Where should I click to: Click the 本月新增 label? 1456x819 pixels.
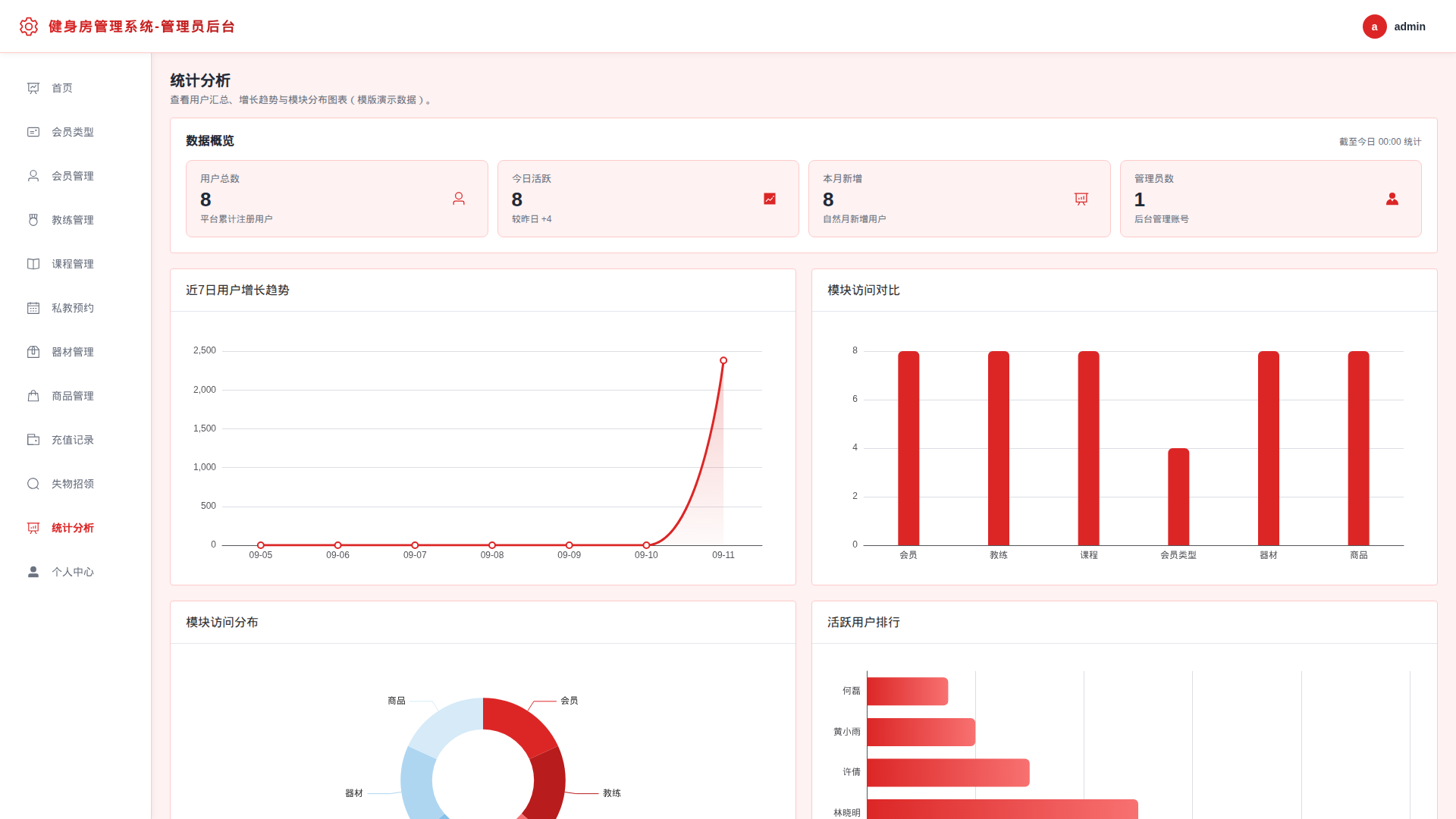pyautogui.click(x=843, y=179)
